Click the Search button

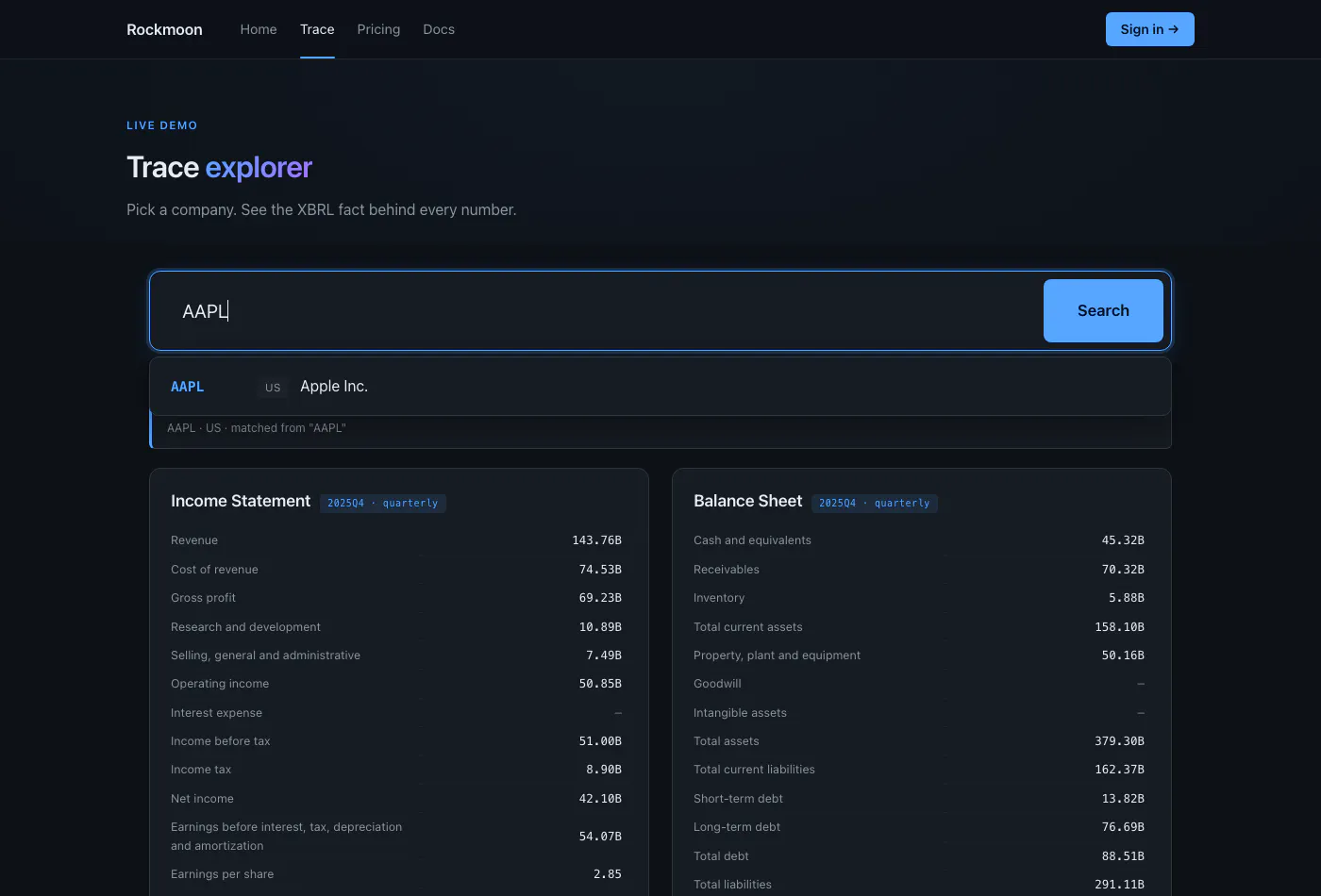coord(1103,310)
